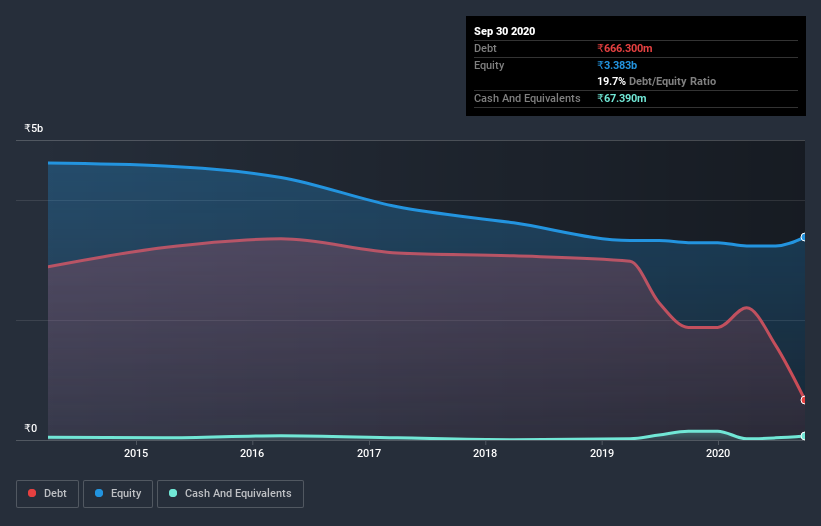Image resolution: width=821 pixels, height=526 pixels.
Task: Click the Sep 30 2020 tooltip date
Action: pos(504,31)
